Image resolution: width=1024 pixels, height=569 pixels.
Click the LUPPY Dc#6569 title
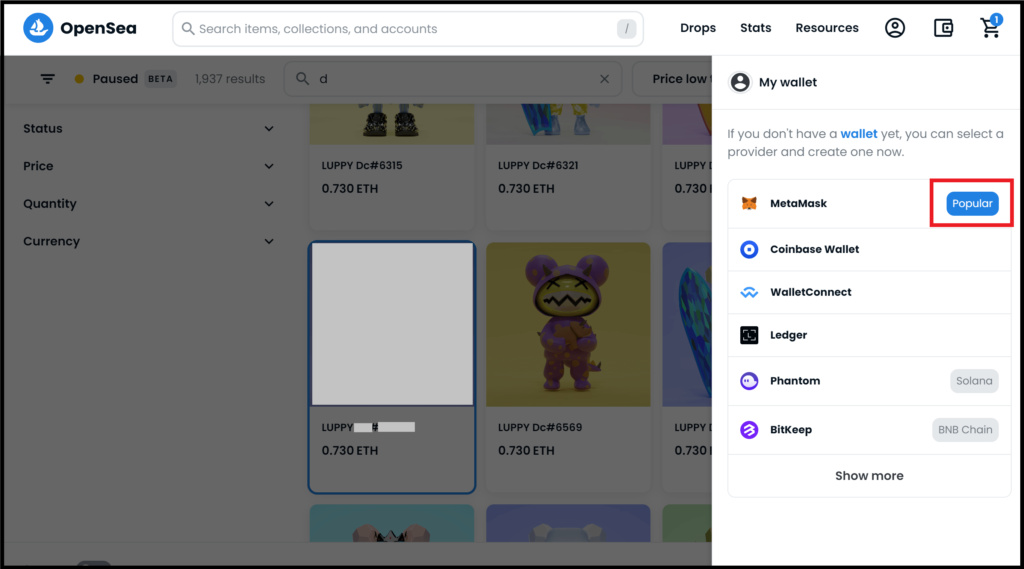[538, 427]
